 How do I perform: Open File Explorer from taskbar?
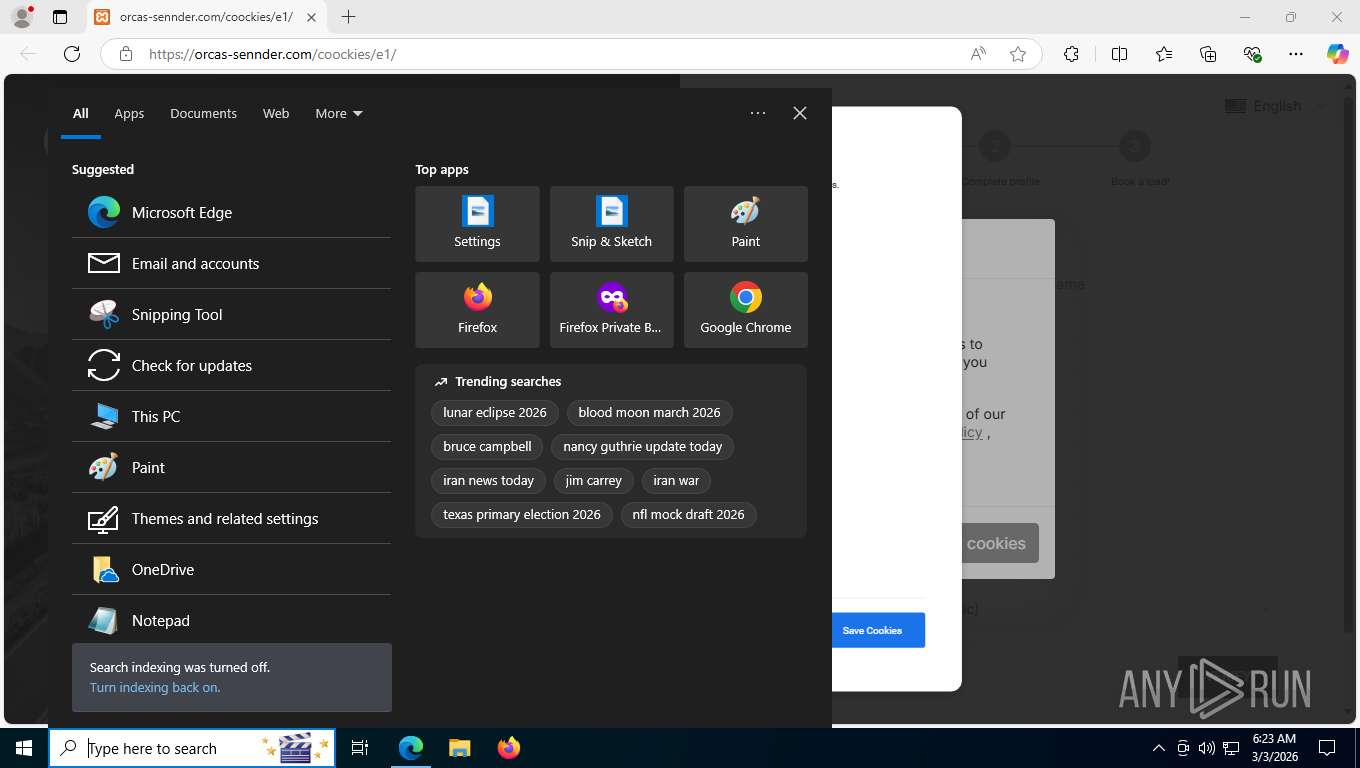(x=459, y=748)
